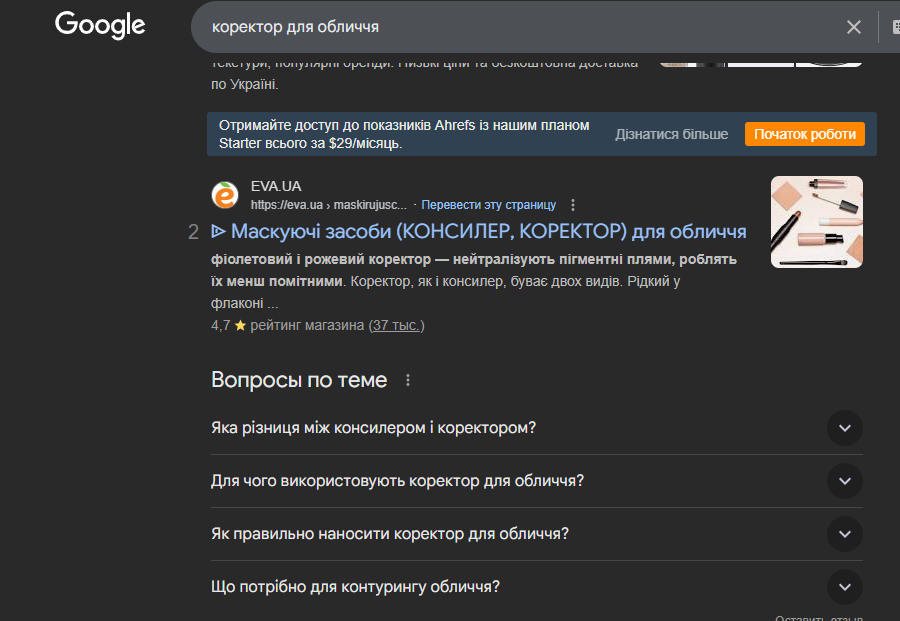Expand 'Що потрібно для контурингу обличчя?'
Image resolution: width=900 pixels, height=621 pixels.
click(537, 587)
